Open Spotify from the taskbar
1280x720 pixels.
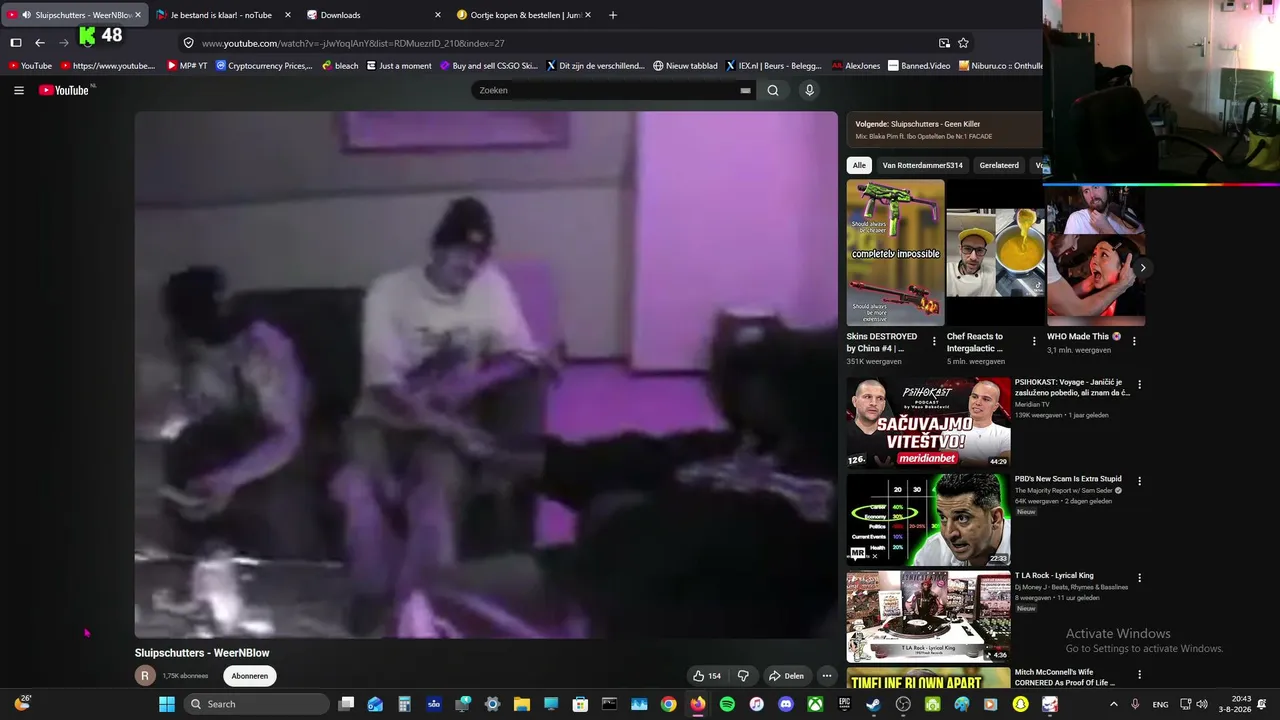tap(727, 704)
